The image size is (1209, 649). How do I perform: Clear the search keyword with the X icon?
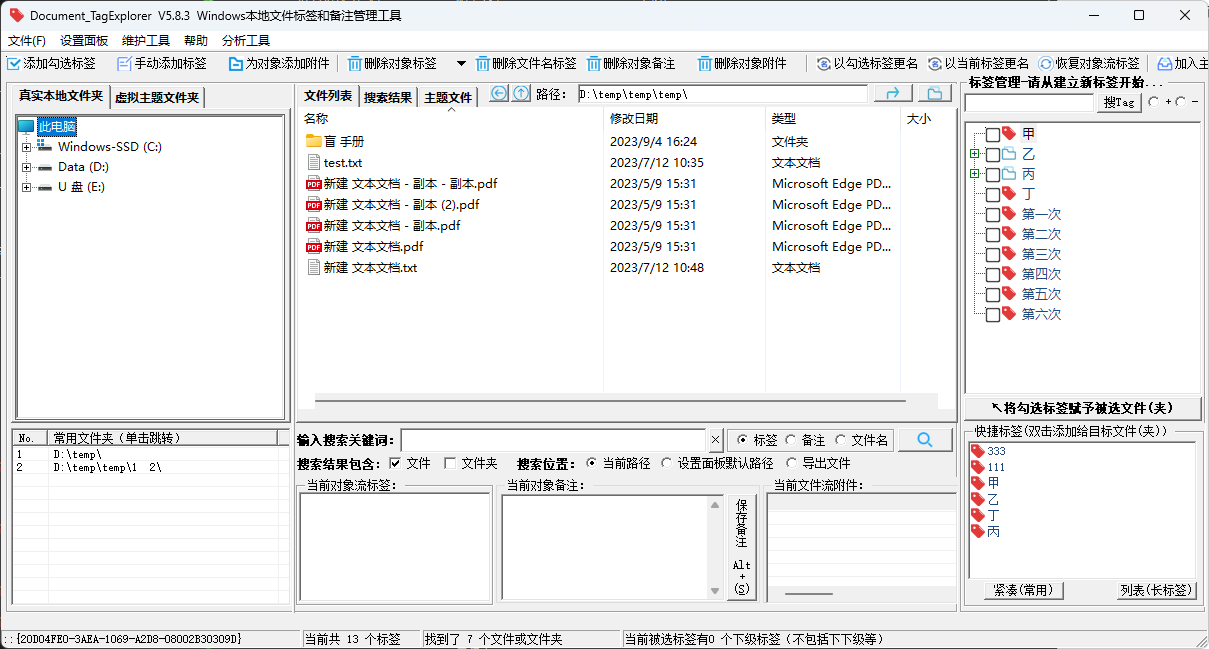click(715, 440)
